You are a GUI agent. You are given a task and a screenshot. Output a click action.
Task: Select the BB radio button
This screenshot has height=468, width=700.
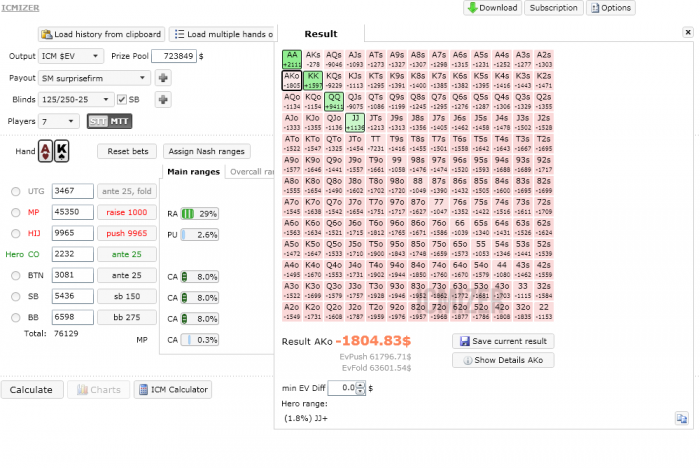pyautogui.click(x=16, y=317)
